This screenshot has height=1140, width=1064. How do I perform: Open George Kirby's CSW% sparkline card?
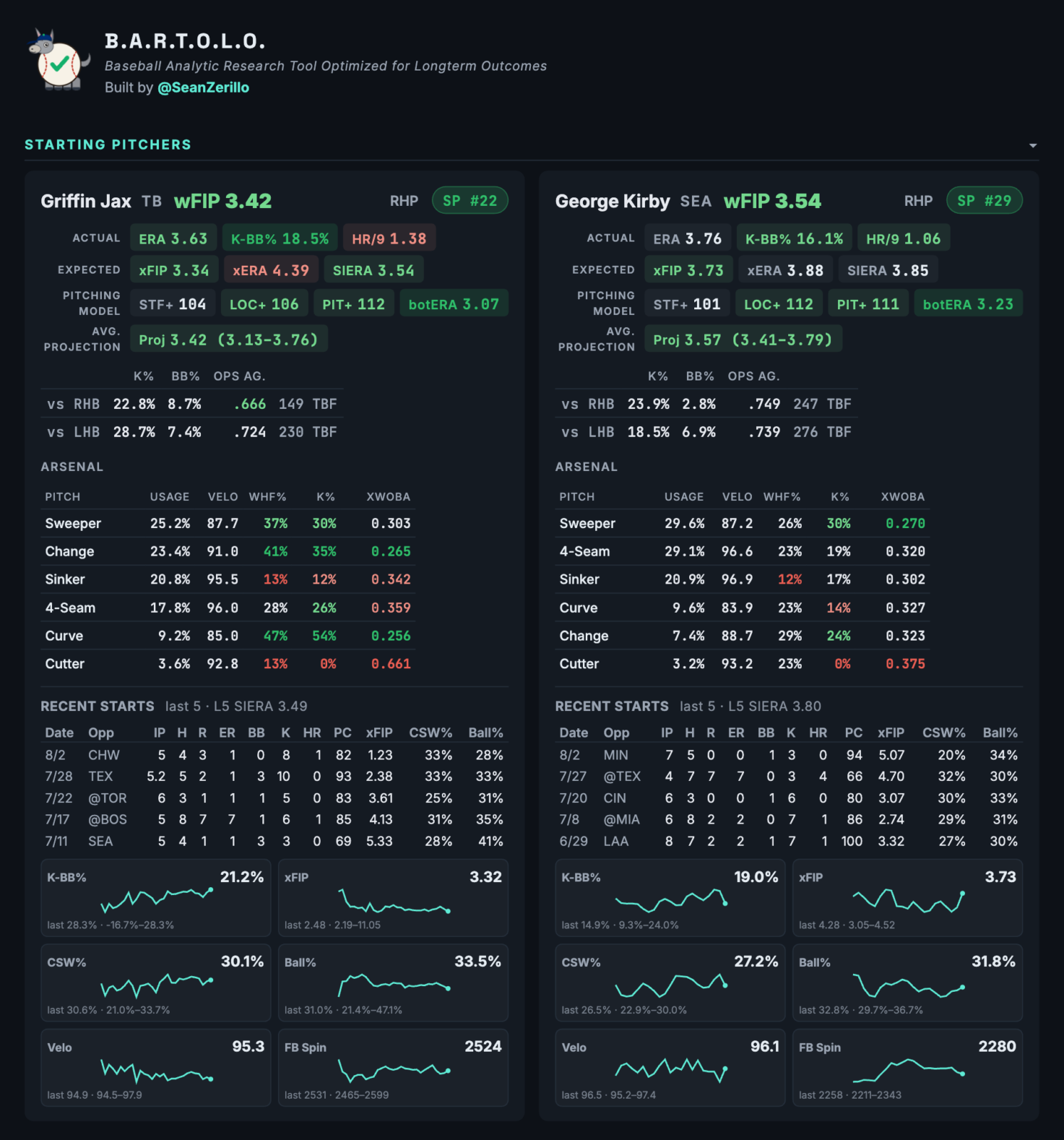(670, 983)
